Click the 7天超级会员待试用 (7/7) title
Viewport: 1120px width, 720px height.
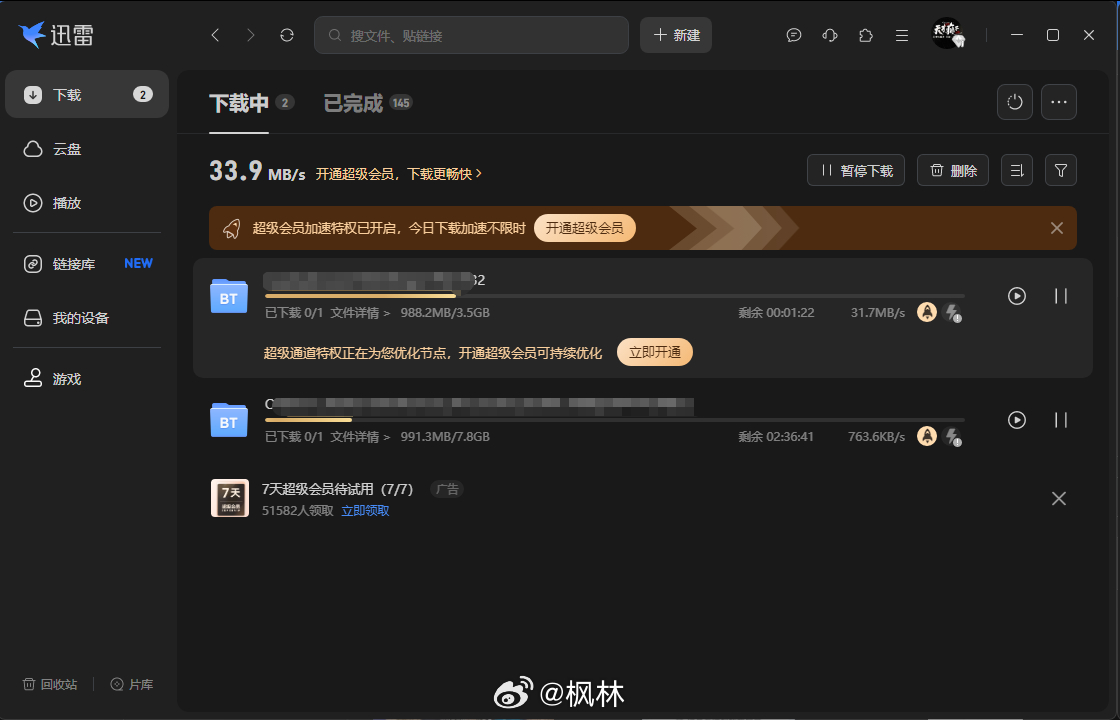point(338,489)
